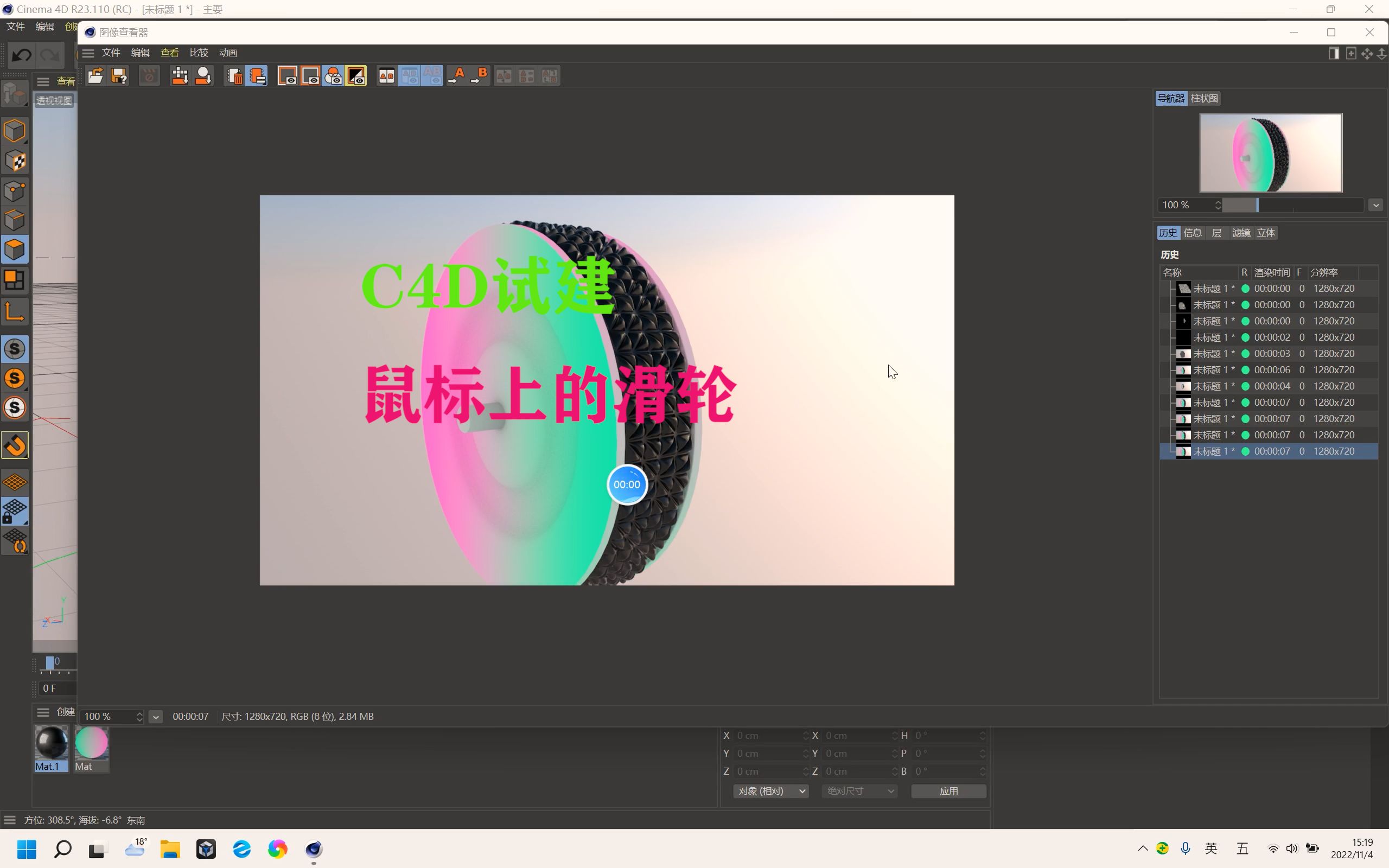Save the rendered image with Save As icon
Viewport: 1389px width, 868px height.
click(118, 75)
